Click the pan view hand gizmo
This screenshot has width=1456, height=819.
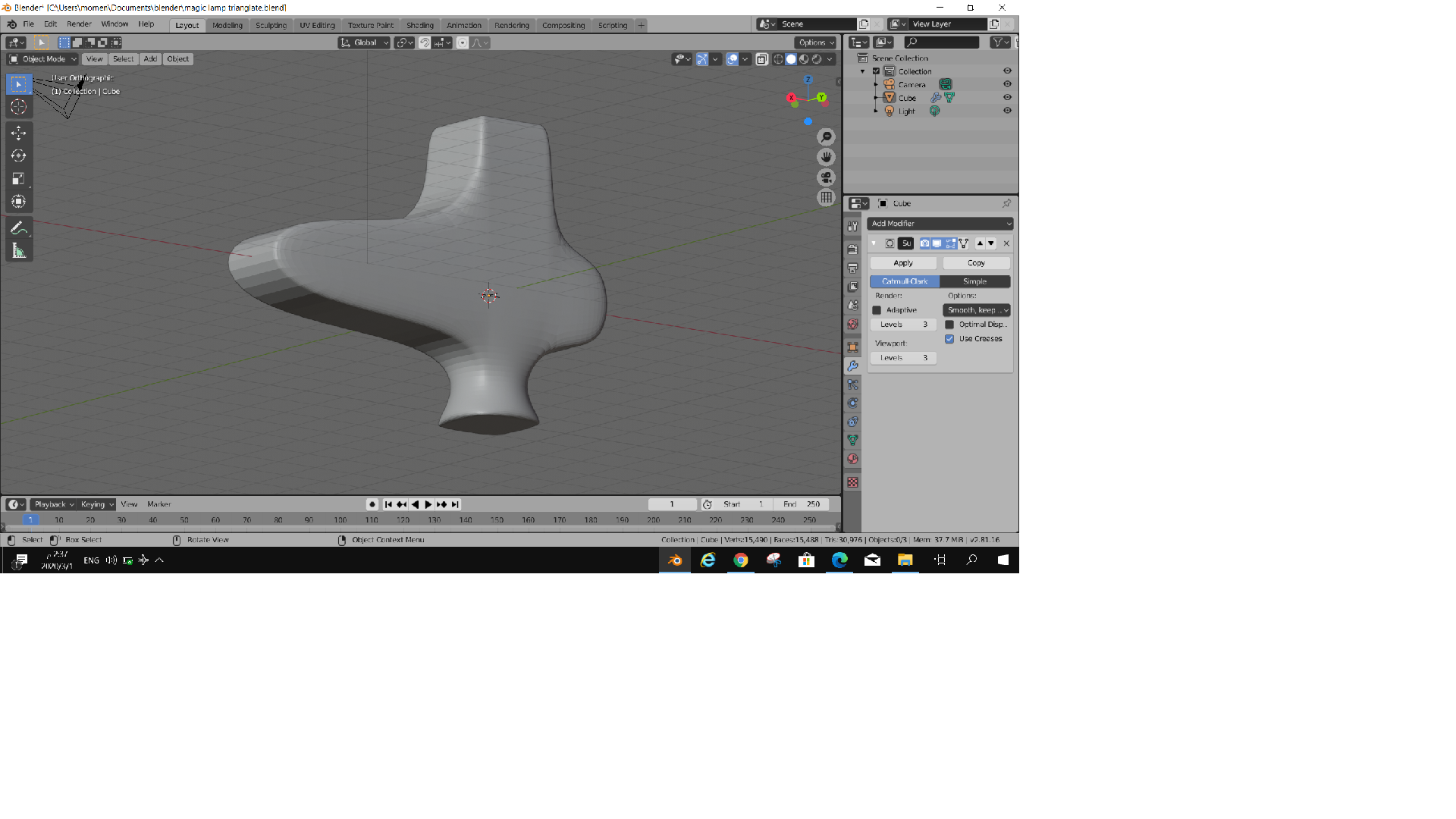coord(826,157)
